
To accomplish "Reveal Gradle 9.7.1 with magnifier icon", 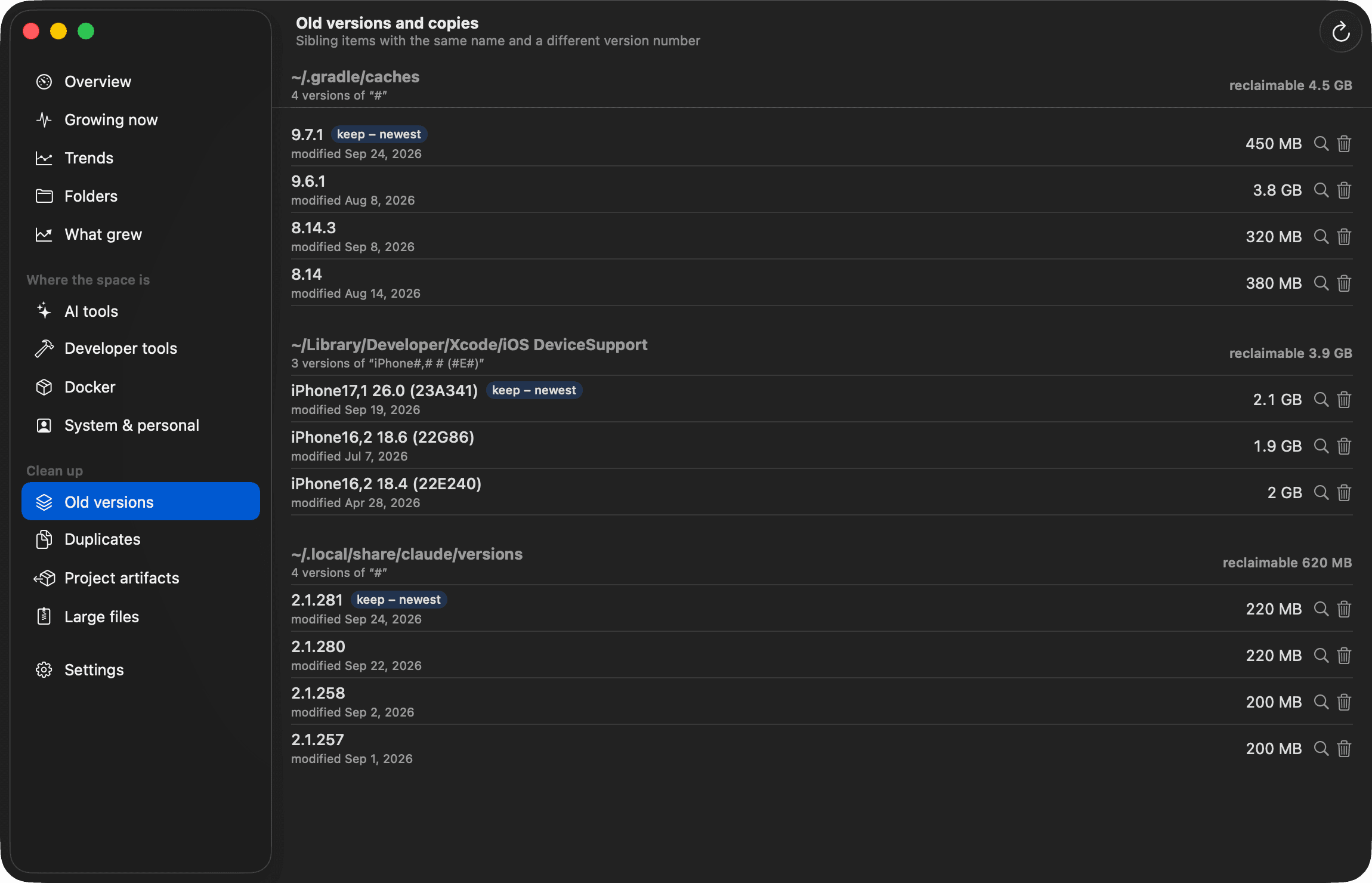I will (x=1321, y=144).
